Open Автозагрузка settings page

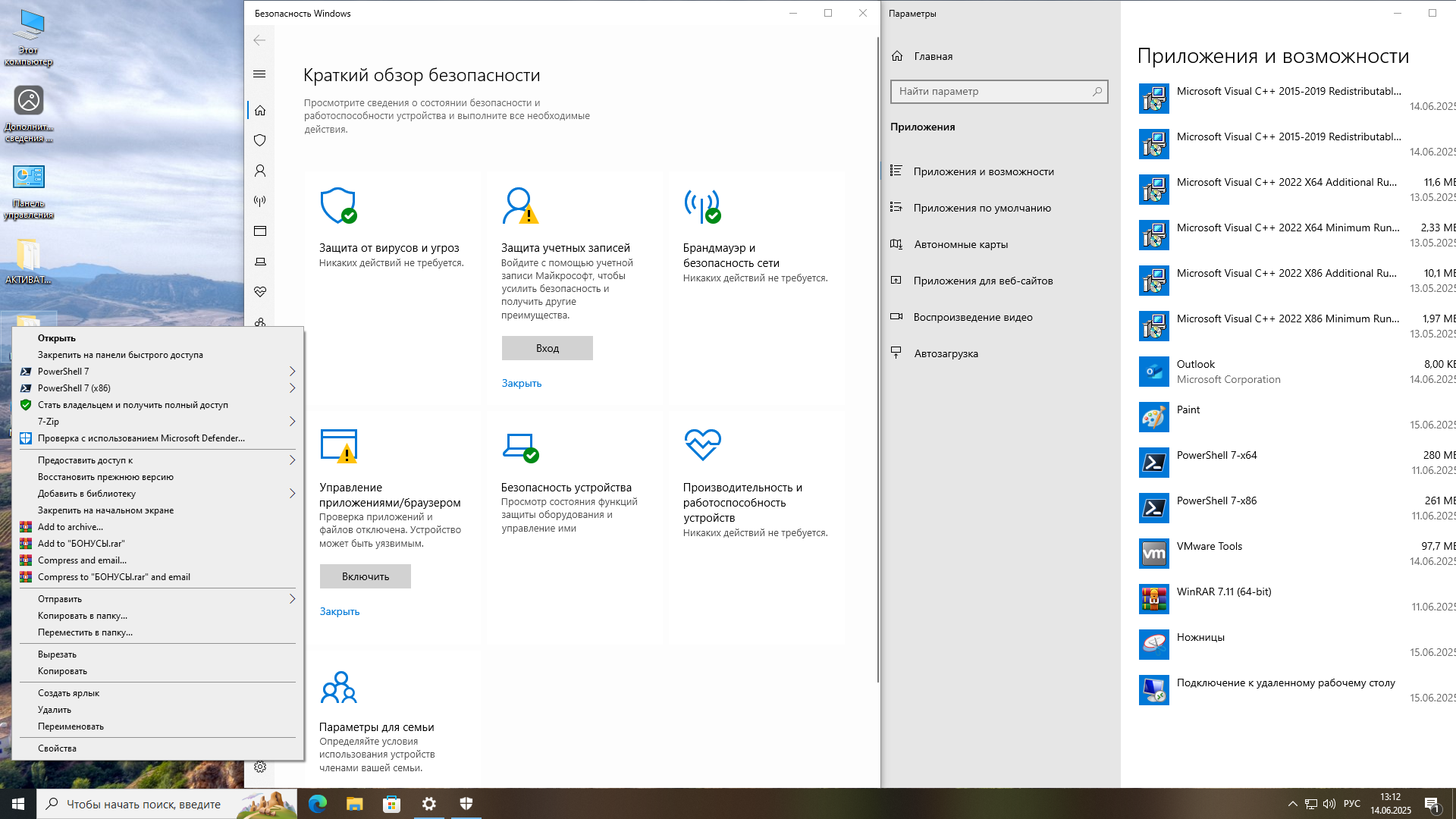coord(1001,353)
